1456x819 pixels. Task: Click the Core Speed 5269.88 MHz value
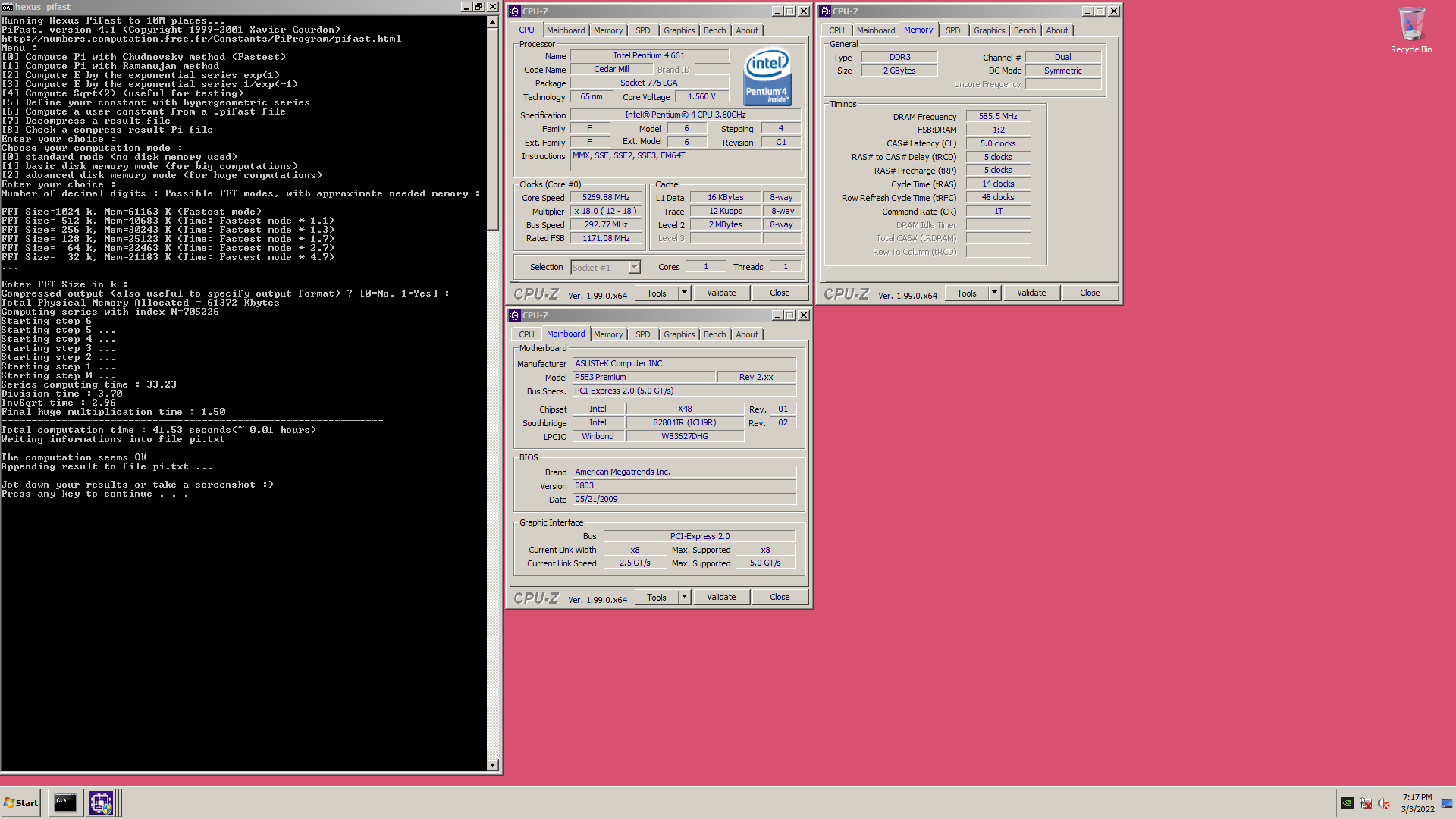click(606, 198)
